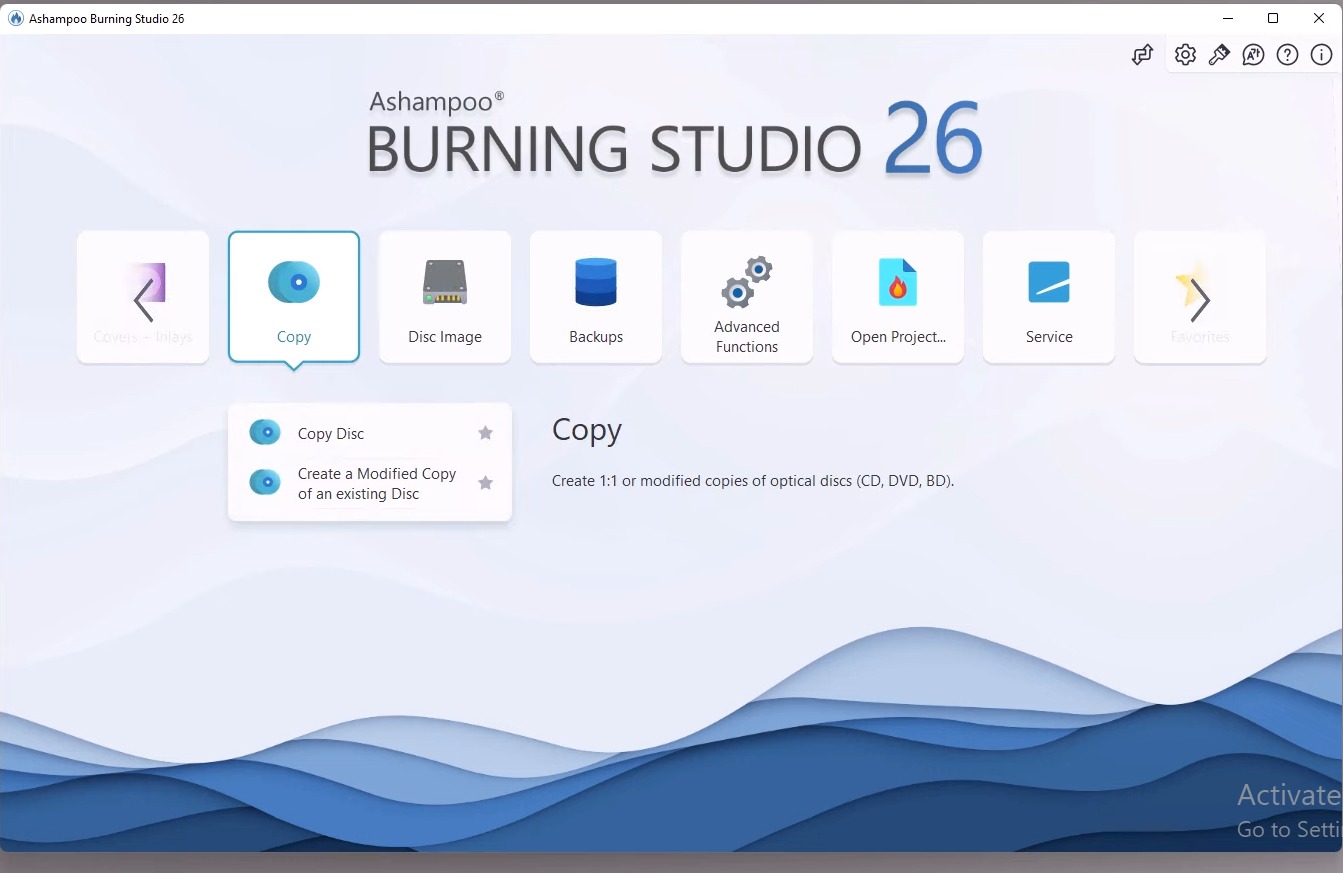Select the Backups tile
Image resolution: width=1343 pixels, height=873 pixels.
(596, 297)
